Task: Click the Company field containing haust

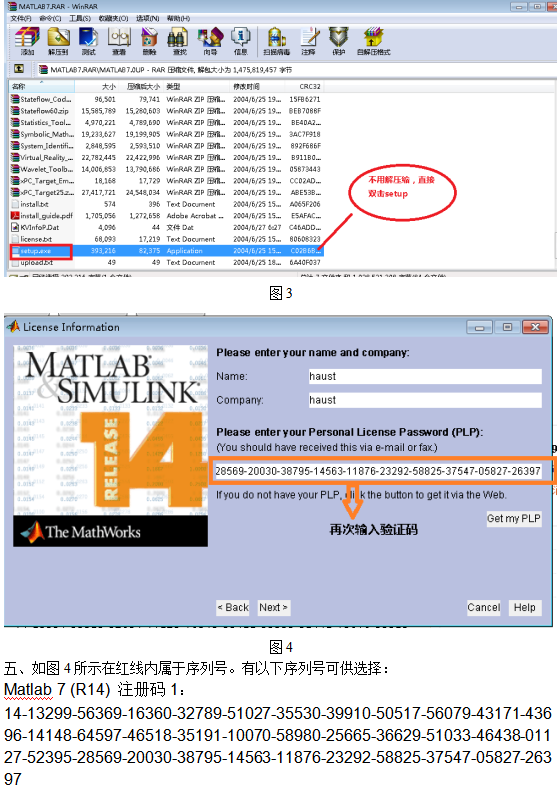Action: coord(425,400)
